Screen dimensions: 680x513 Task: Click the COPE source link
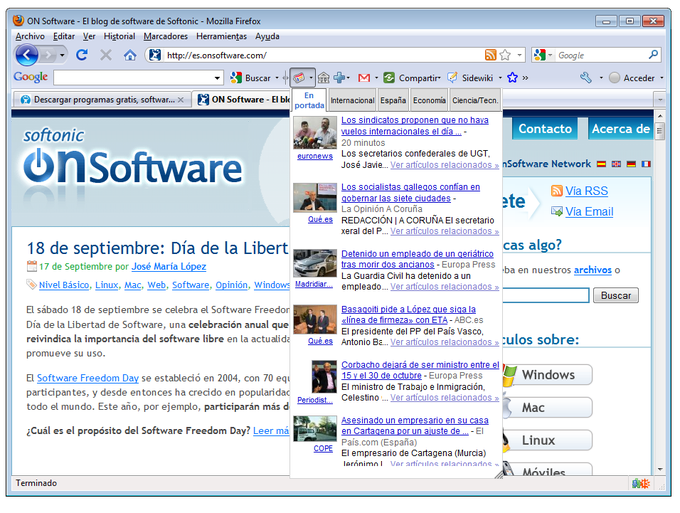pyautogui.click(x=323, y=448)
